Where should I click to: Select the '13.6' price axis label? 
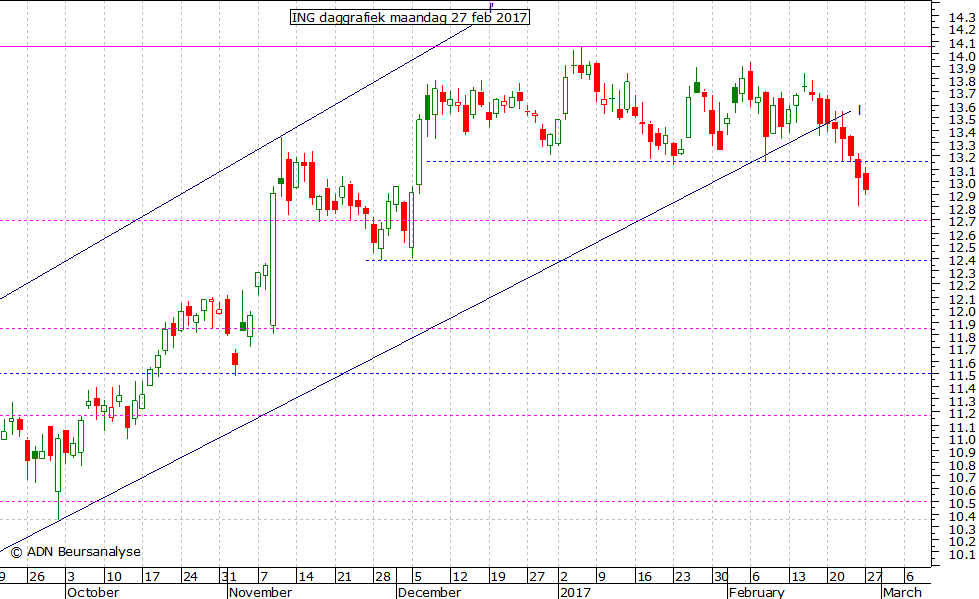click(x=962, y=107)
